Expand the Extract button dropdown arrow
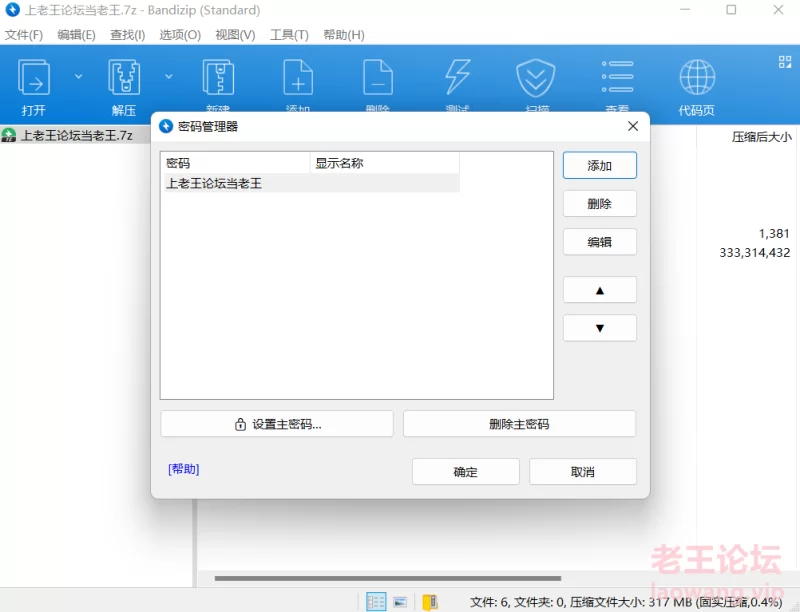 (x=169, y=76)
